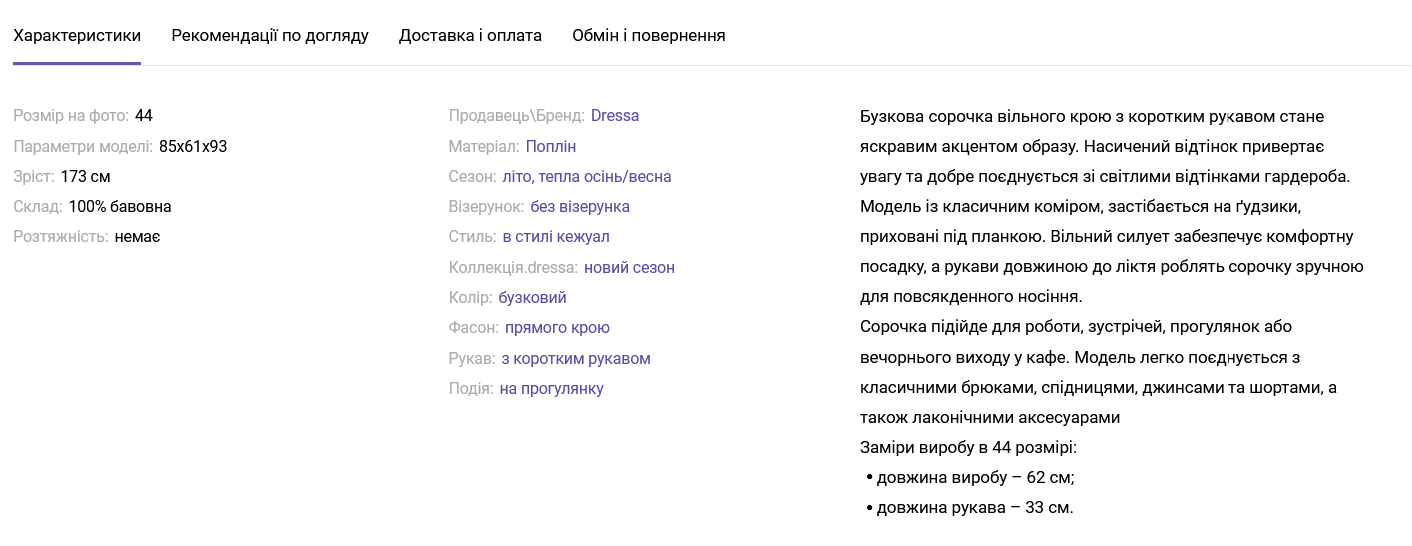This screenshot has width=1412, height=546.
Task: Click the Матеріал label
Action: 484,147
